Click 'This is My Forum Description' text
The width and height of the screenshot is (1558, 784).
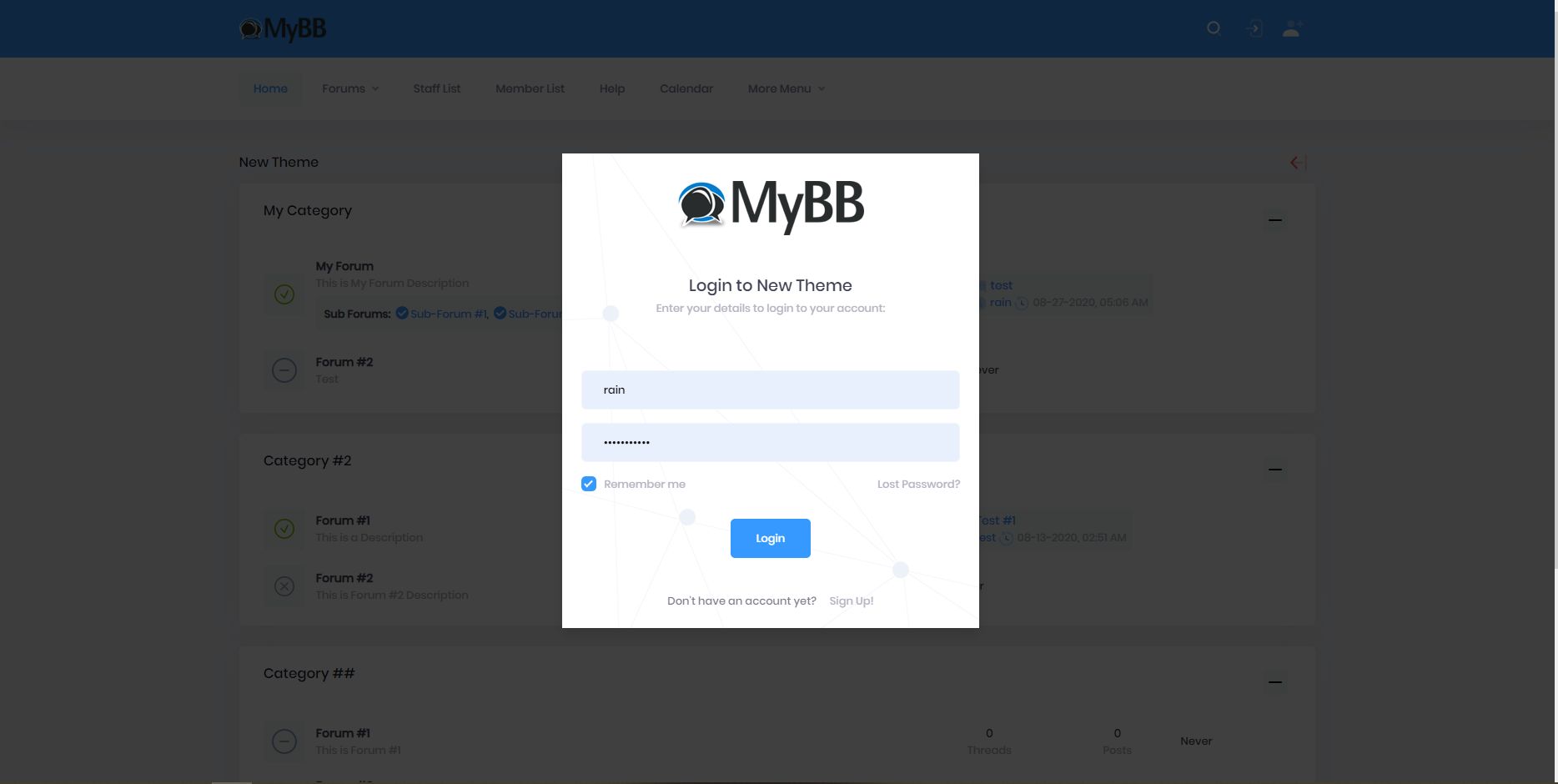click(392, 284)
